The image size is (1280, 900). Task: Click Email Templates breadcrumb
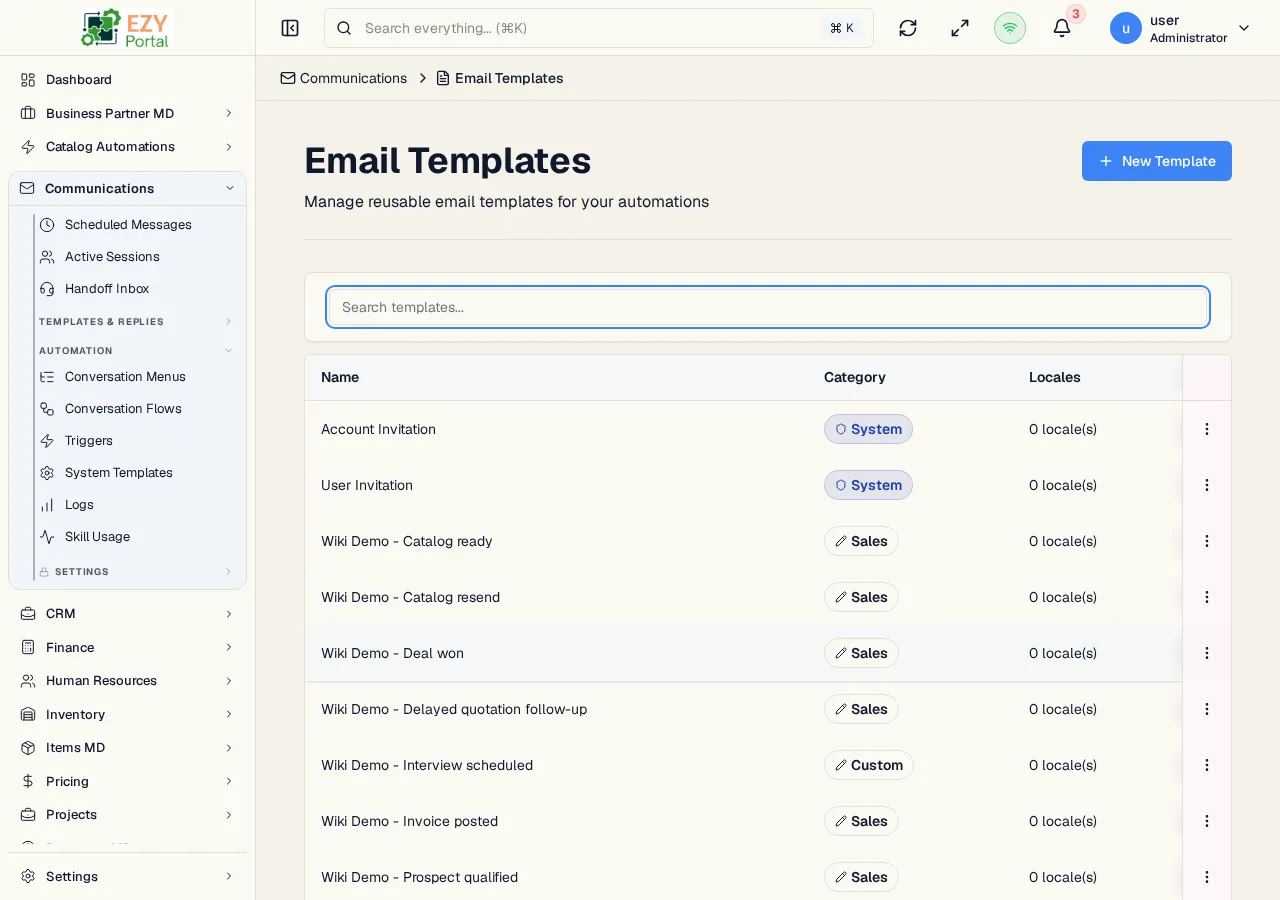[x=500, y=78]
